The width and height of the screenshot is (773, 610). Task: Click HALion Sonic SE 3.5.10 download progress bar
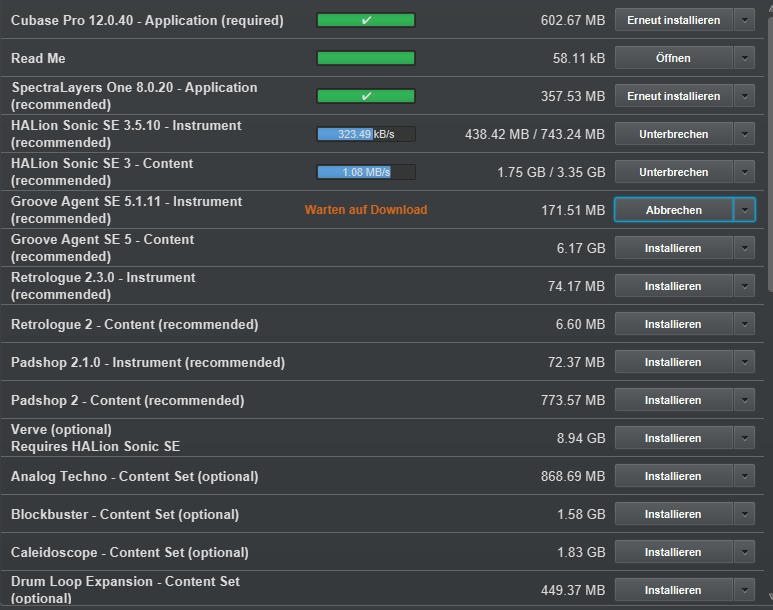[365, 134]
